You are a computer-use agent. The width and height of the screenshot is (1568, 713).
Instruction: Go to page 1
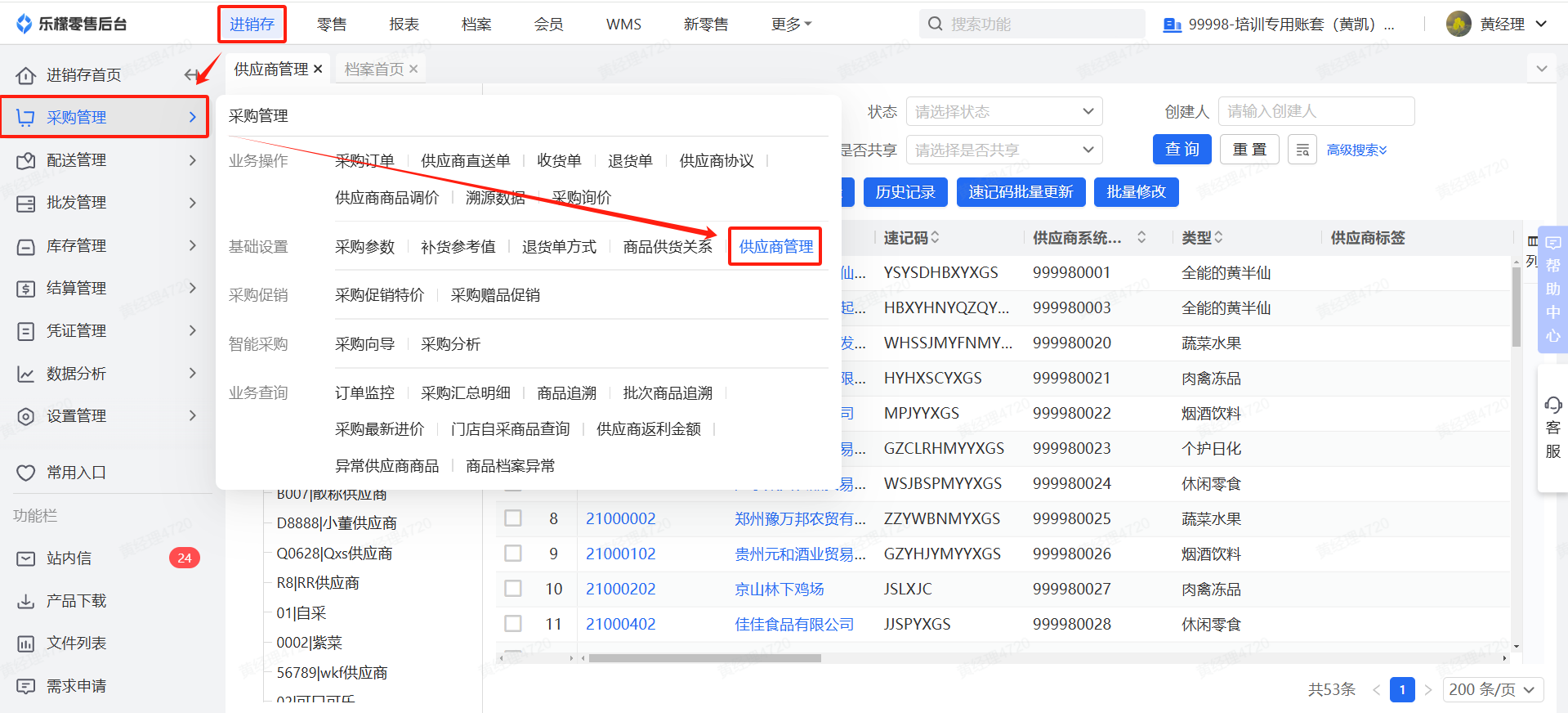[x=1402, y=689]
